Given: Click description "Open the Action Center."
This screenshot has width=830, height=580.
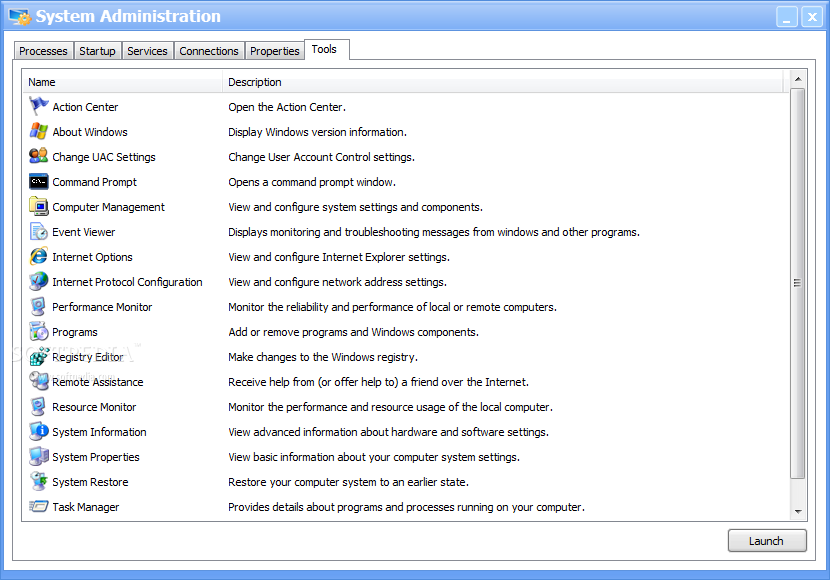Looking at the screenshot, I should point(287,107).
